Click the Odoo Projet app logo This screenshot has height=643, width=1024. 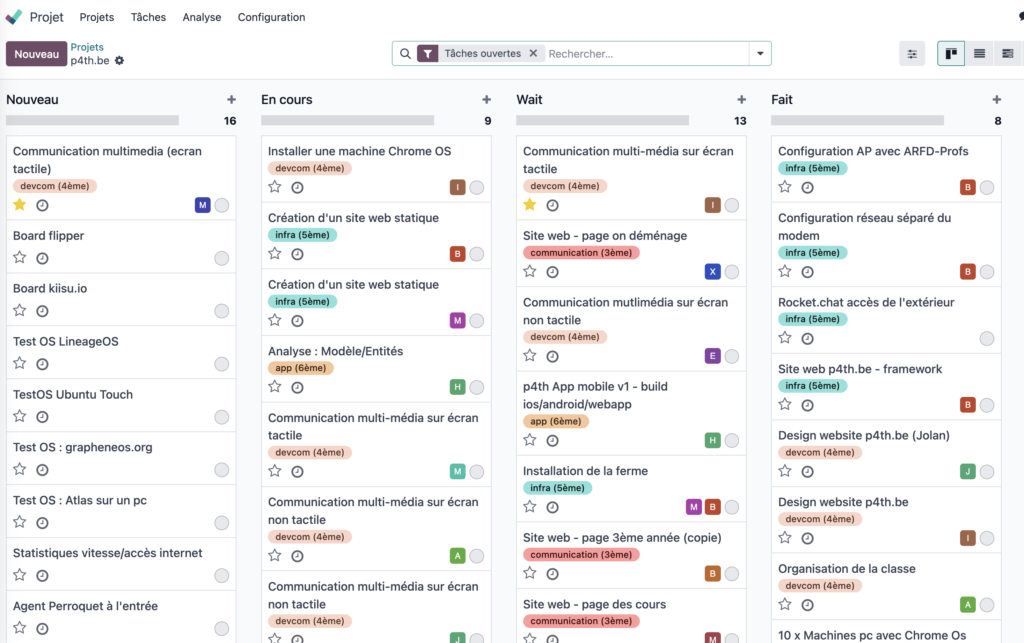[14, 17]
